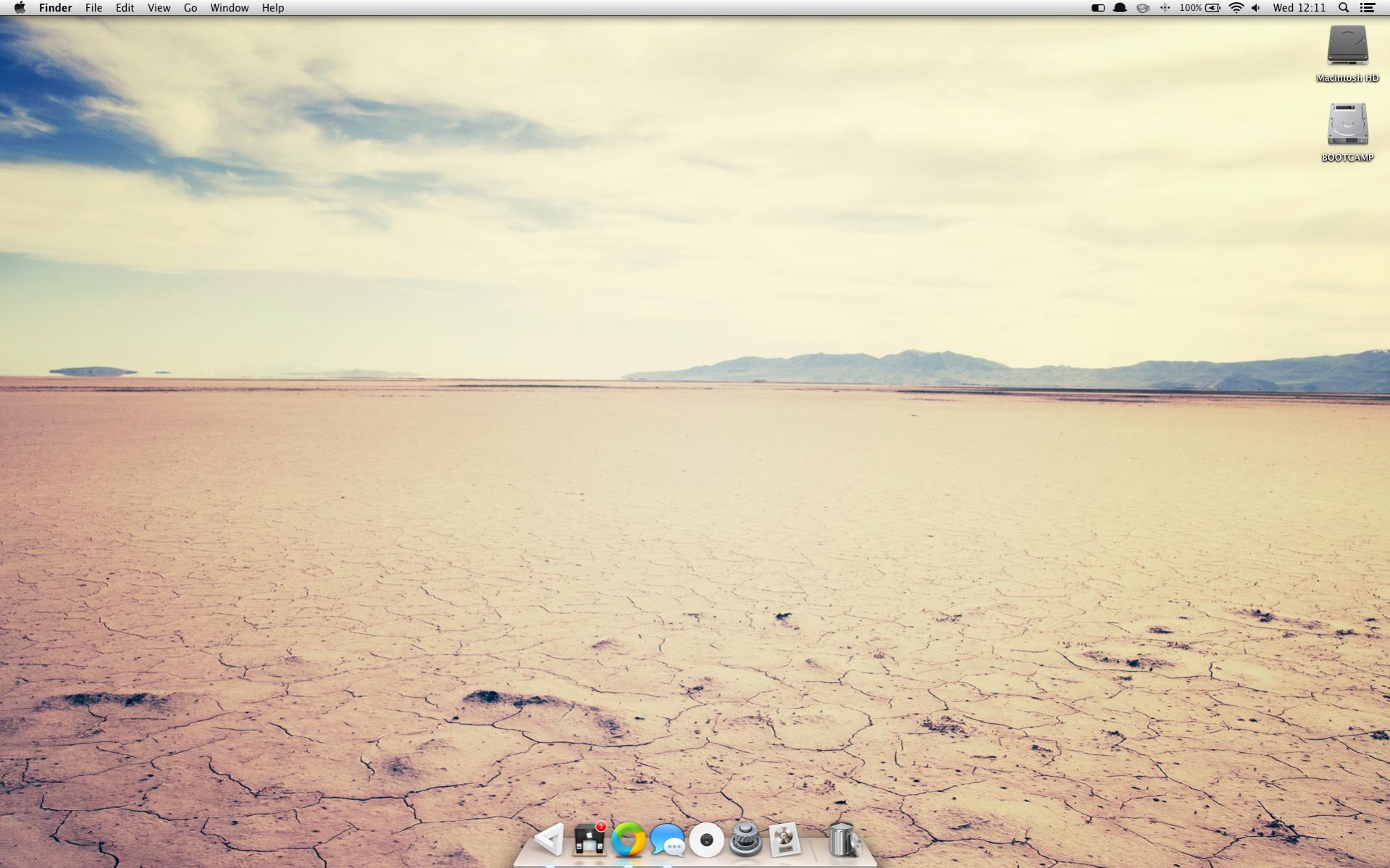Open the Edit menu
The width and height of the screenshot is (1390, 868).
[x=125, y=8]
